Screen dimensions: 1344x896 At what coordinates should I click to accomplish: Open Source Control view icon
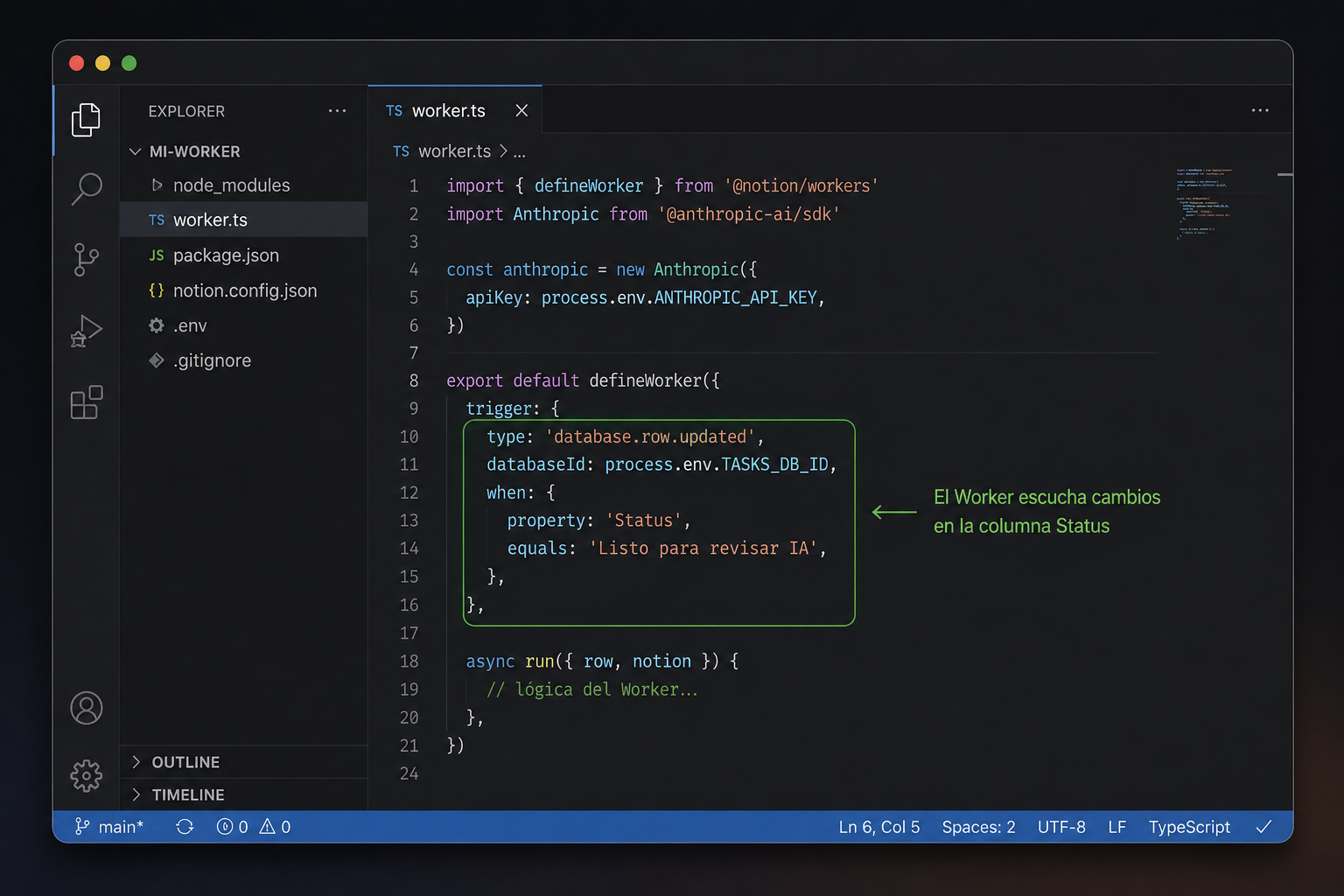click(x=86, y=259)
